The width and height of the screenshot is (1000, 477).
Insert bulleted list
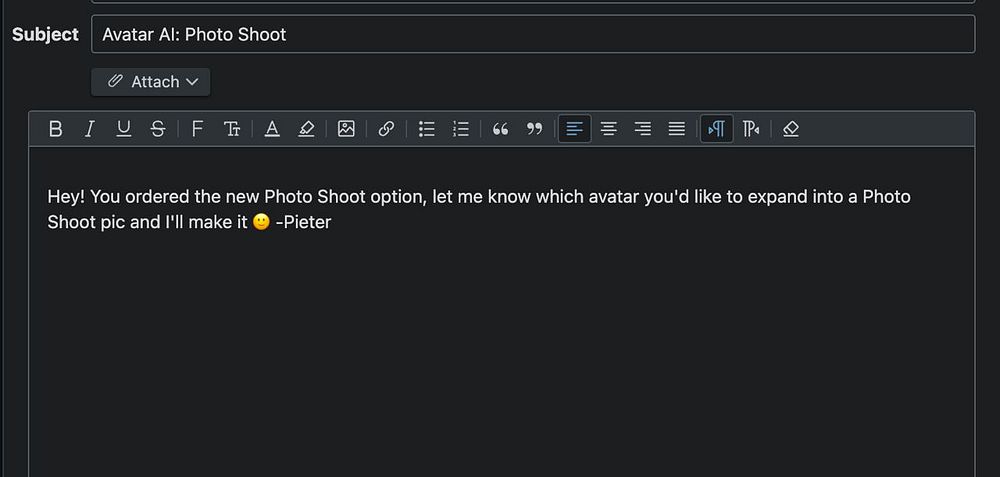click(x=427, y=129)
